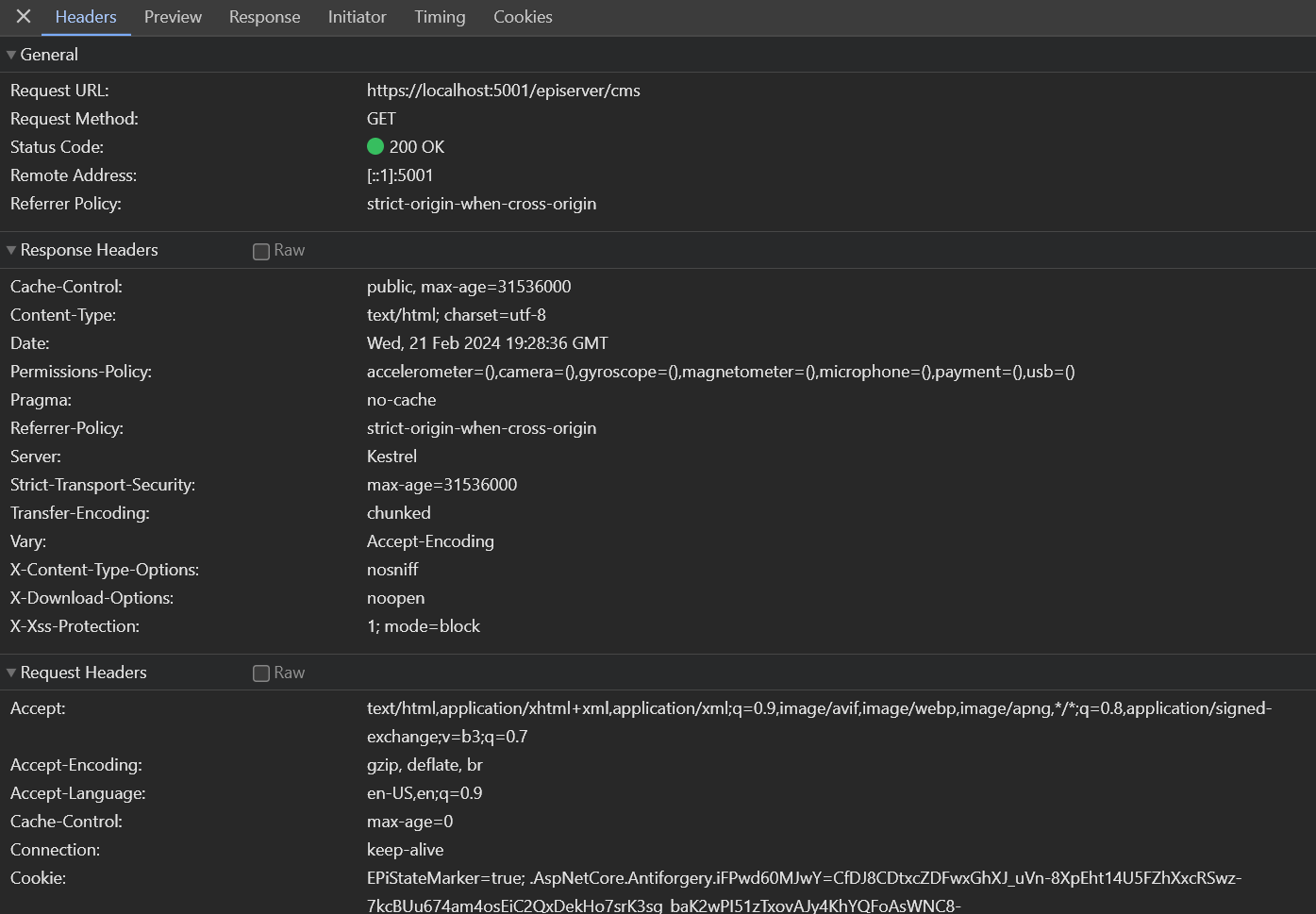The height and width of the screenshot is (914, 1316).
Task: Click the Cookie header value text
Action: 803,878
